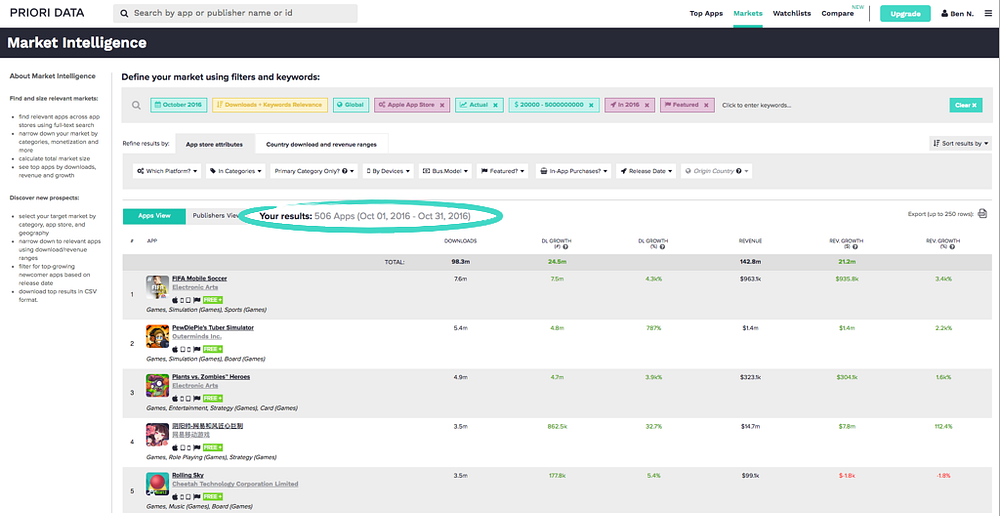1000x516 pixels.
Task: Click the search magnifier icon in top bar
Action: click(124, 13)
